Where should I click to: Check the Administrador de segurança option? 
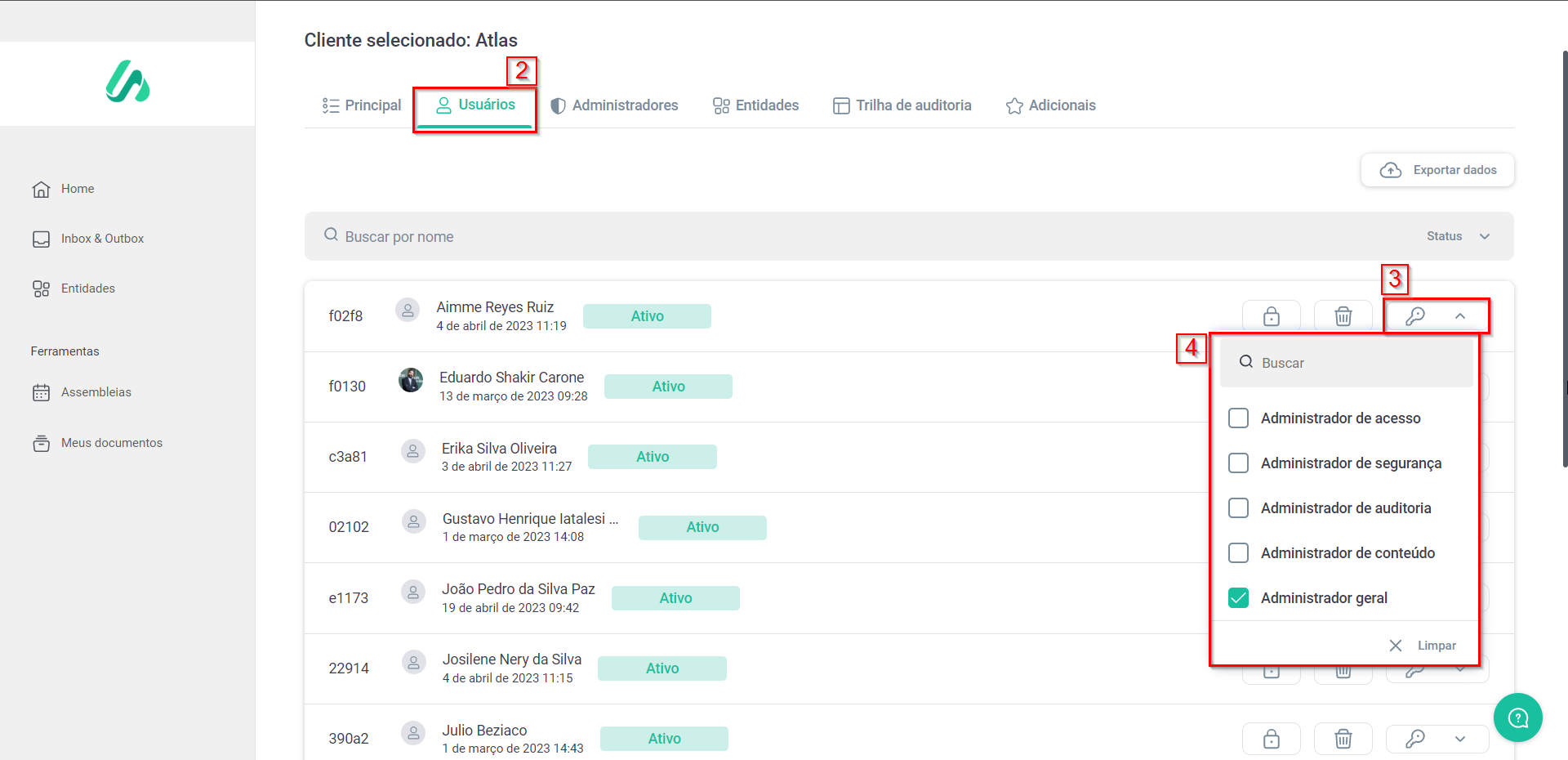1238,463
